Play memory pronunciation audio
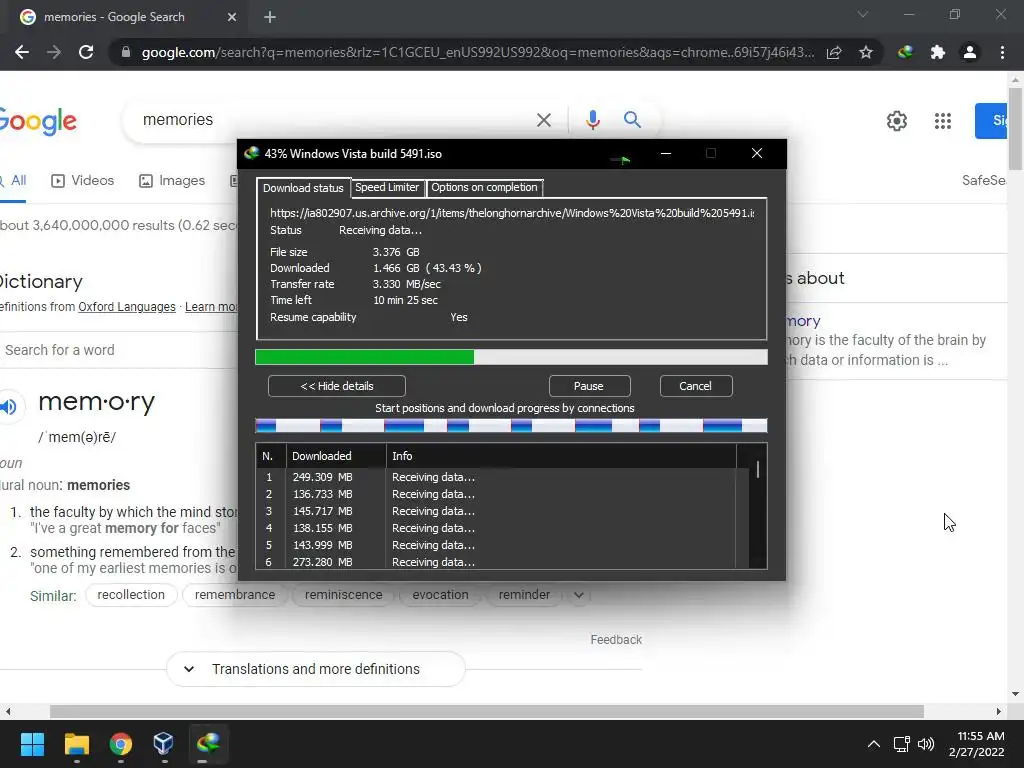Viewport: 1024px width, 768px height. (9, 406)
